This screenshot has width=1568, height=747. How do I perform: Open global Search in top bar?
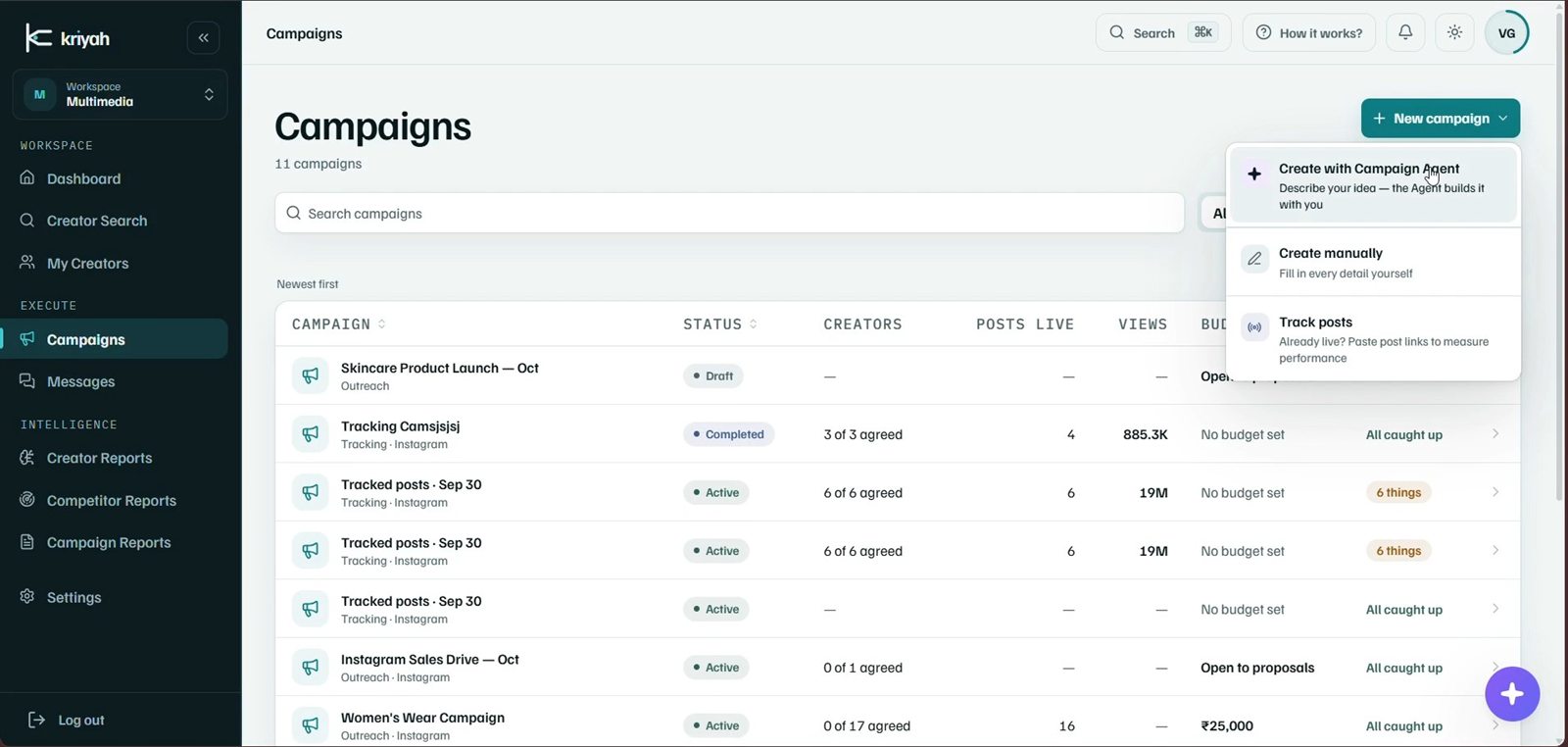[x=1162, y=32]
